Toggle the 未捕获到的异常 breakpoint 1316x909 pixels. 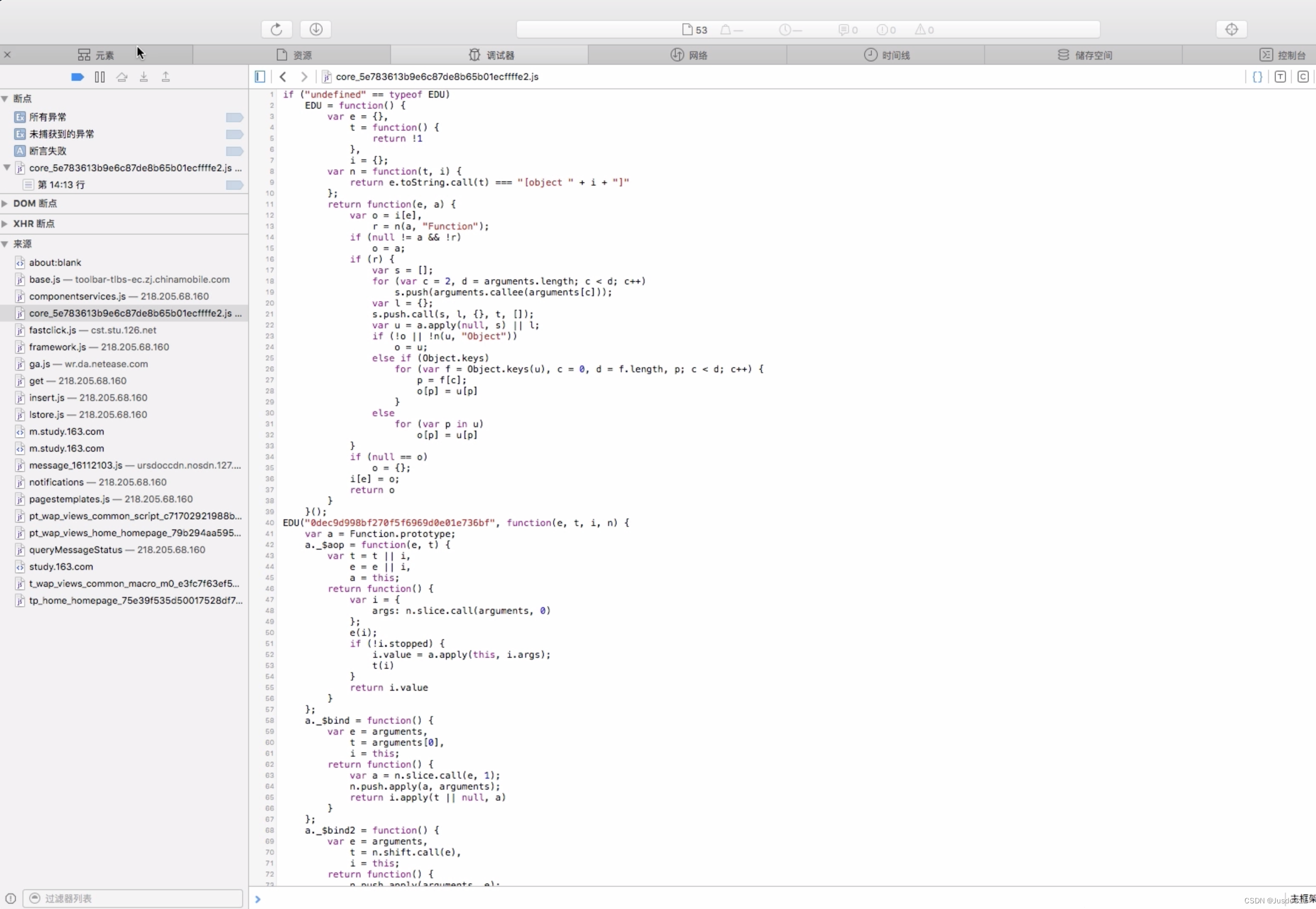click(x=235, y=135)
